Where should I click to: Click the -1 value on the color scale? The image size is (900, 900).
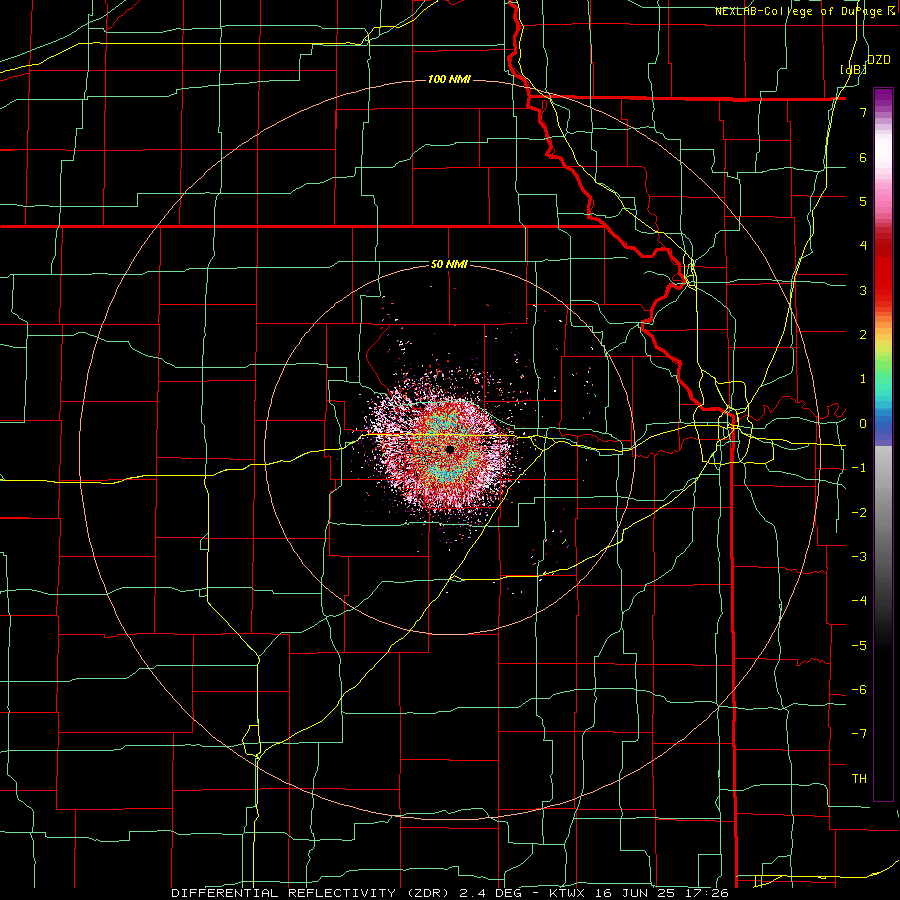coord(859,468)
